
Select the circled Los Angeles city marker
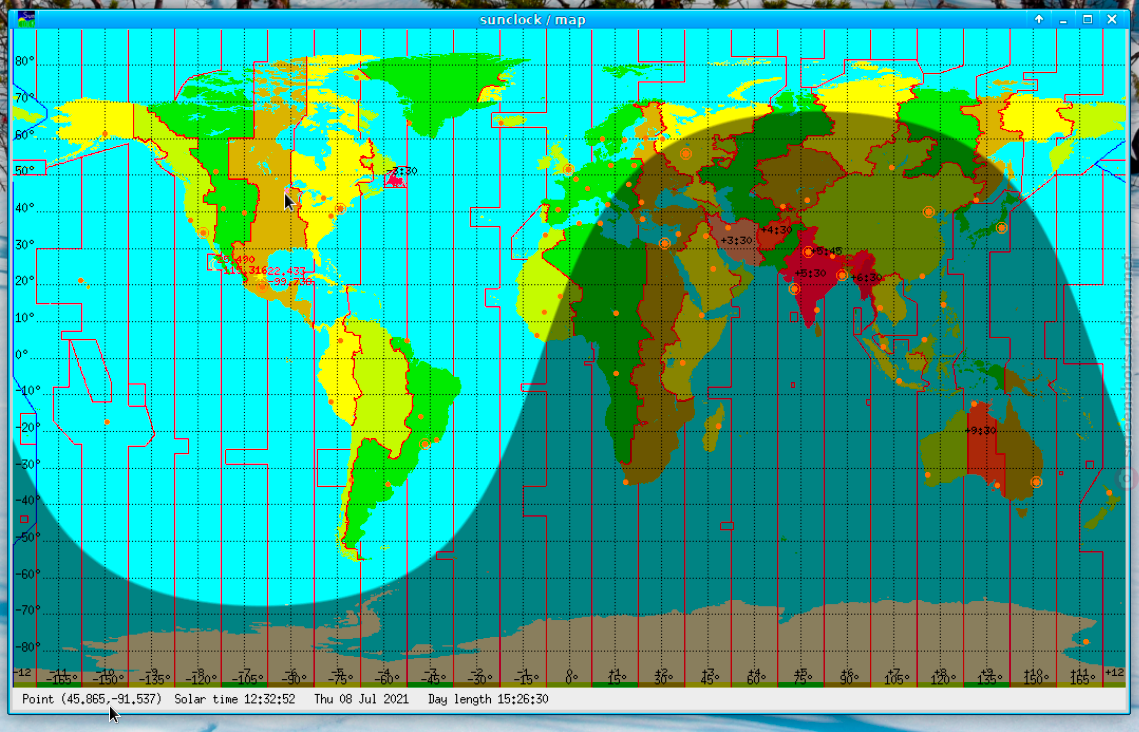point(203,233)
